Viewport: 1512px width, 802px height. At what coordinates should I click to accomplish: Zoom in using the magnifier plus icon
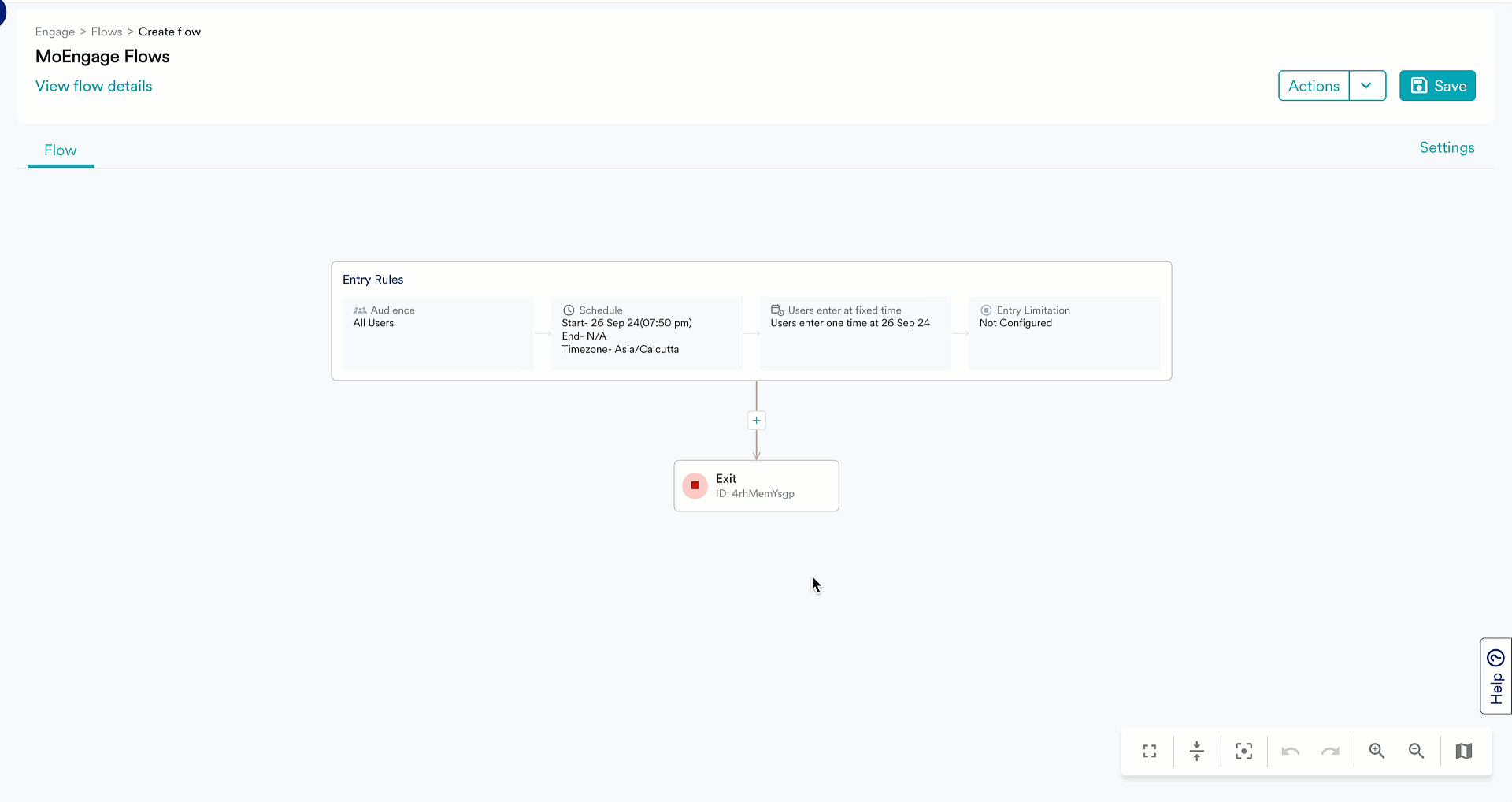coord(1377,751)
